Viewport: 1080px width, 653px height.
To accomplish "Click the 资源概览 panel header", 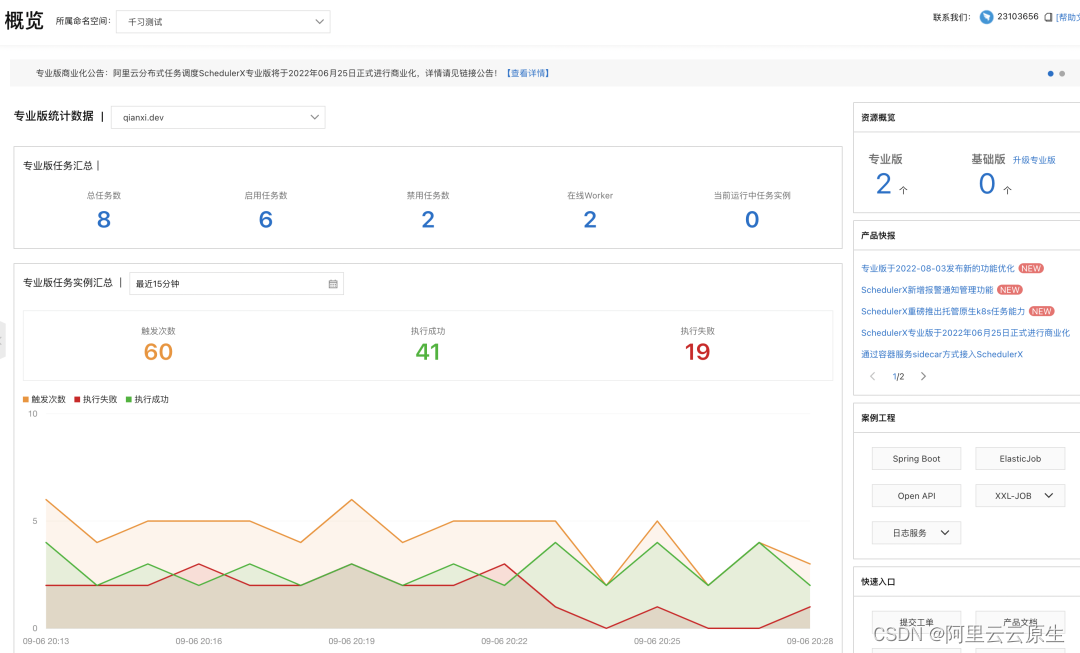I will (x=878, y=118).
